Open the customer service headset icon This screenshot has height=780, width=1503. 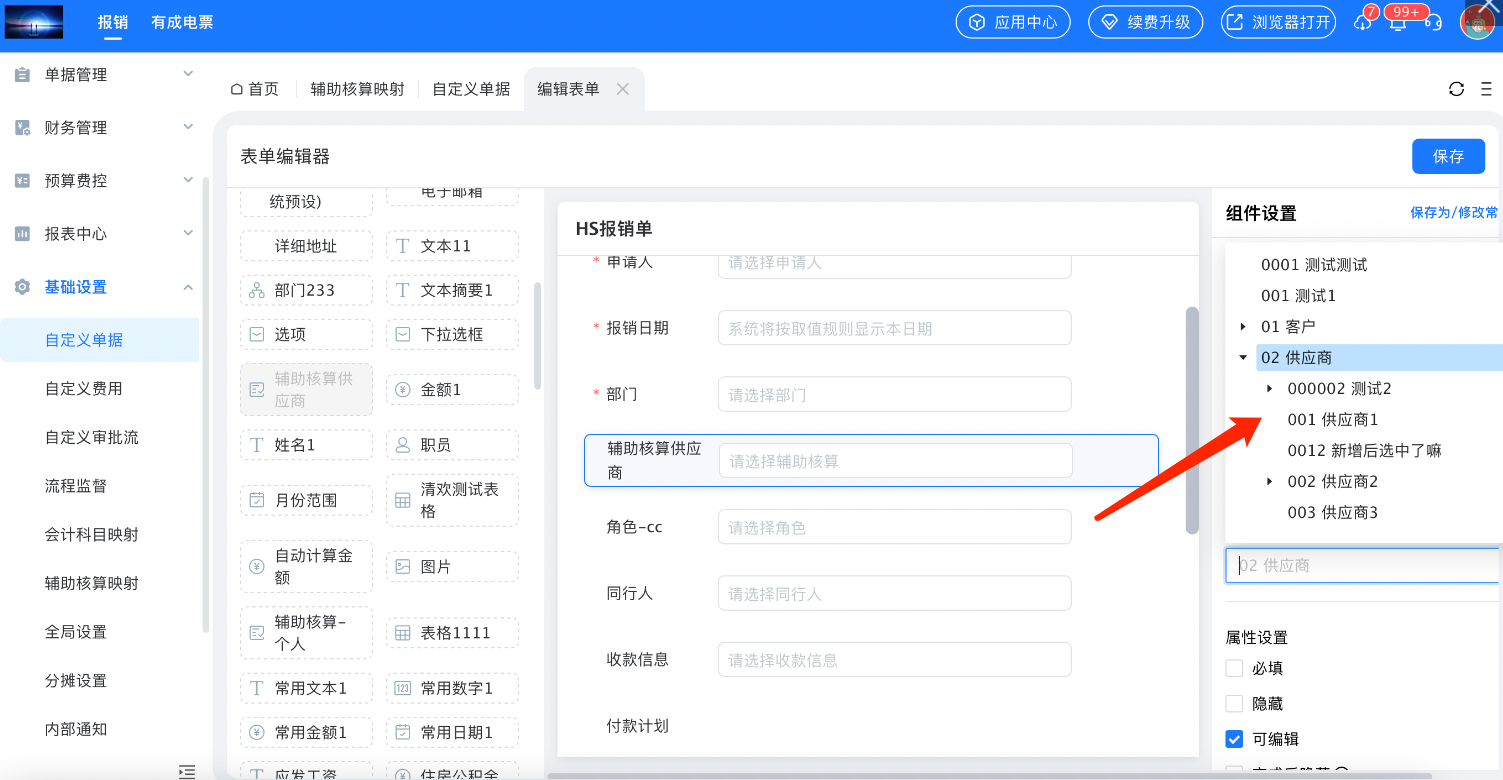pyautogui.click(x=1433, y=22)
